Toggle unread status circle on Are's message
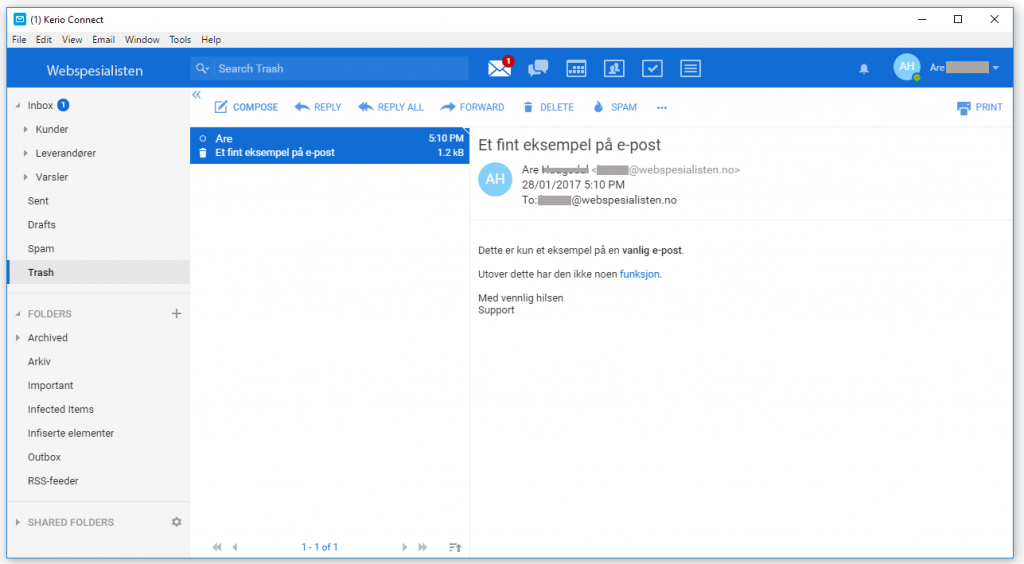 [x=203, y=138]
